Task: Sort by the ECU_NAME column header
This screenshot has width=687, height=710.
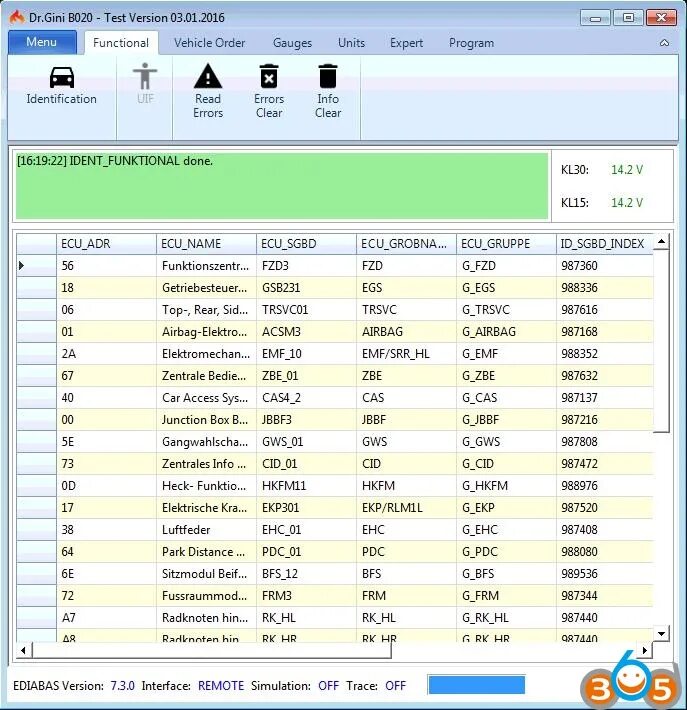Action: (207, 244)
